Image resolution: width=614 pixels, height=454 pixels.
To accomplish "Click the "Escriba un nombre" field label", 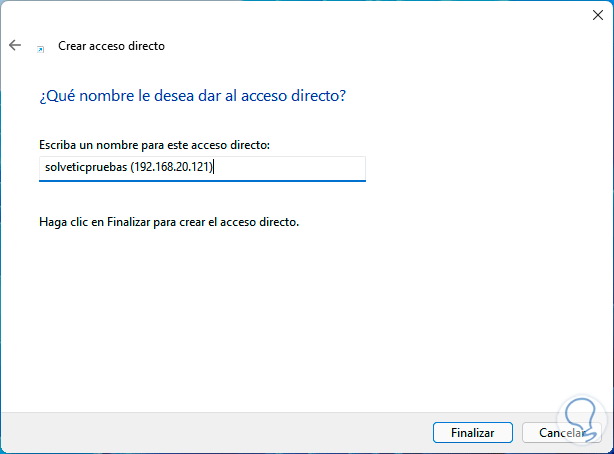I will point(155,146).
